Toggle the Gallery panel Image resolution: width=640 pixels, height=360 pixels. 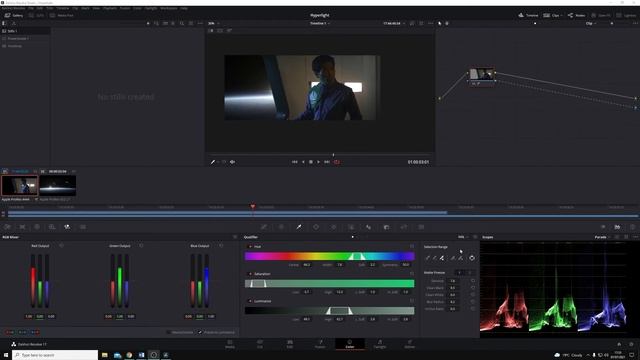point(13,15)
